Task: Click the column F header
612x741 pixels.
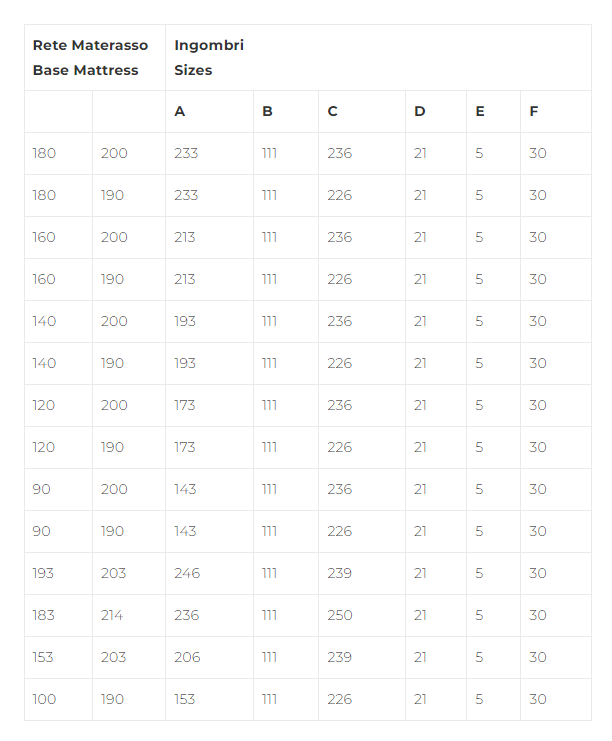Action: pos(534,111)
